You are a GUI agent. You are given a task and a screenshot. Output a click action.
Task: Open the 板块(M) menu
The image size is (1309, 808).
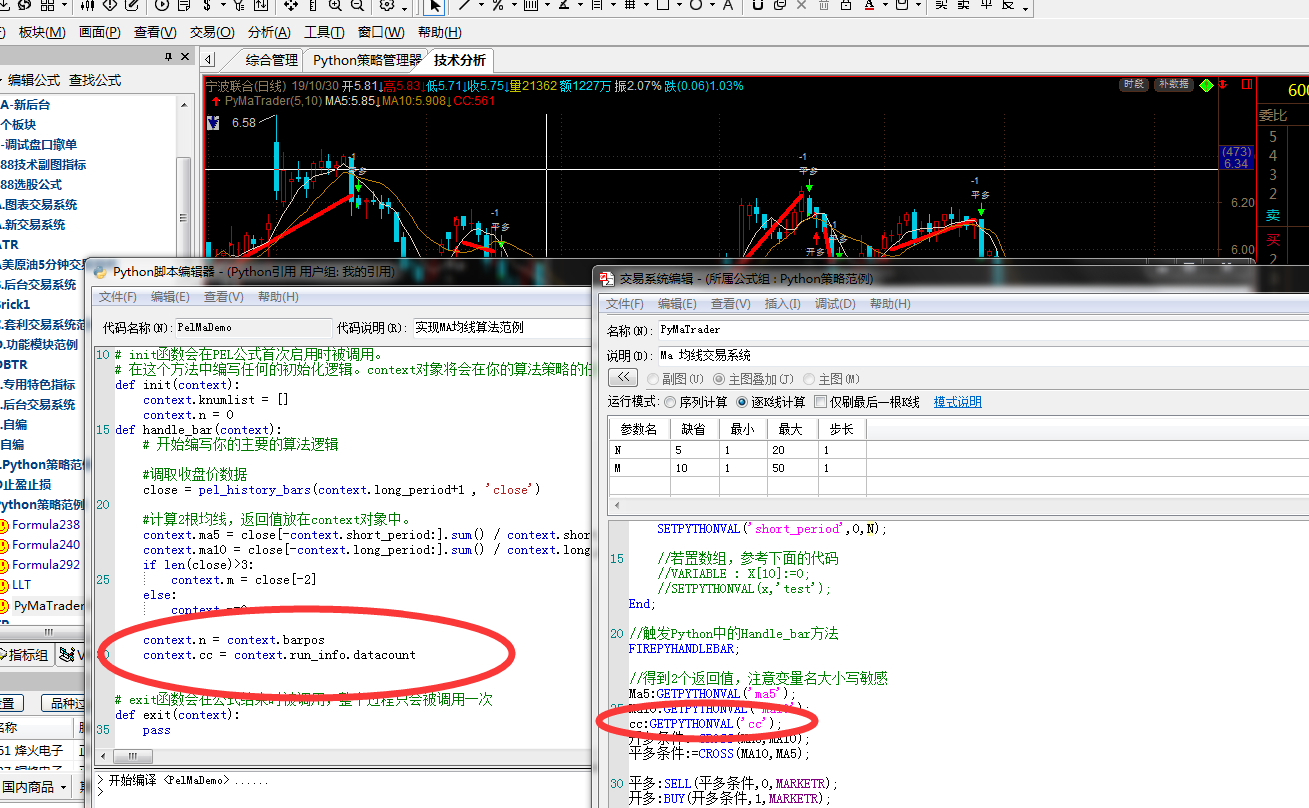pos(42,32)
